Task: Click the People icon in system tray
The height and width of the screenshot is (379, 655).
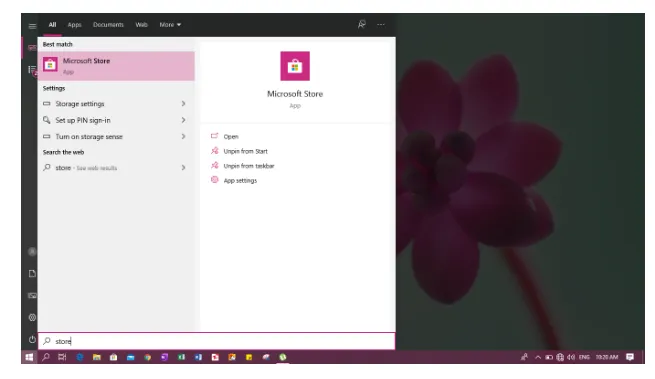Action: [524, 357]
